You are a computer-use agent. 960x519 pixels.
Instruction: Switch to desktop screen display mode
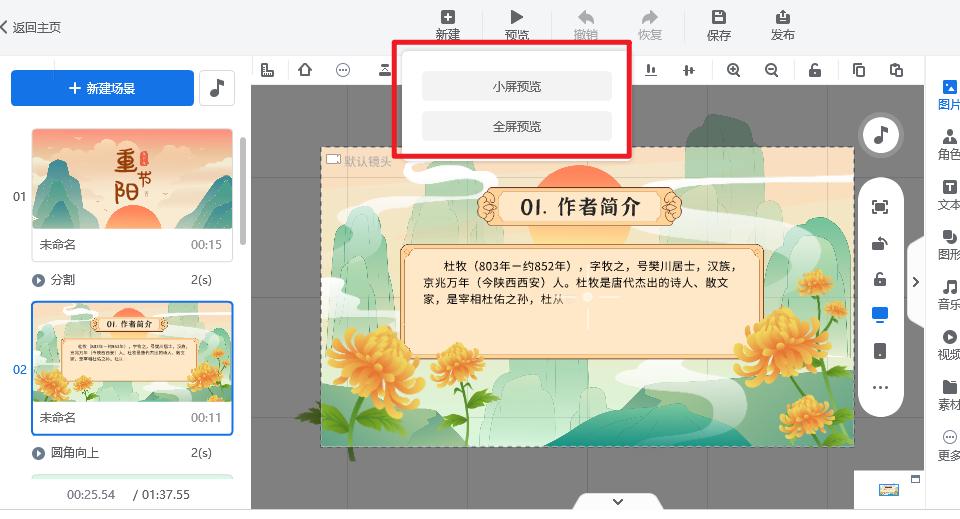tap(880, 315)
